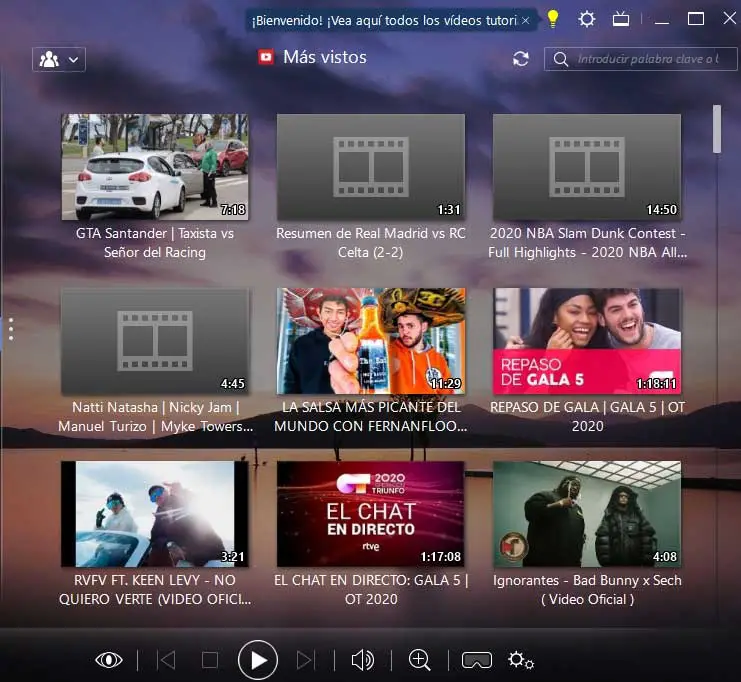
Task: Click title 'GTA Santander | Taxista vs Señor del Racing'
Action: point(155,243)
